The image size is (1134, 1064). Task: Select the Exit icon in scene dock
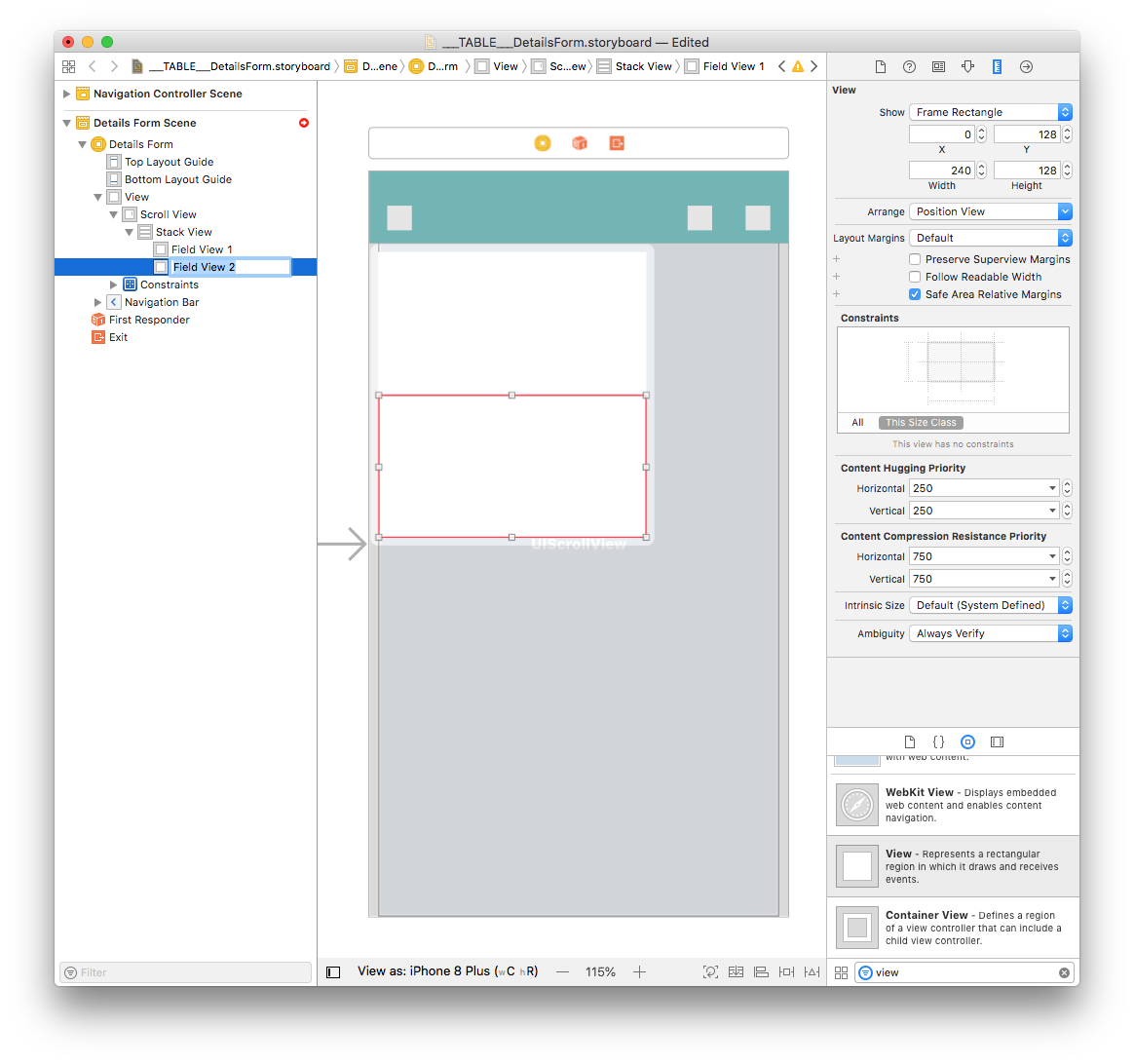click(x=616, y=143)
